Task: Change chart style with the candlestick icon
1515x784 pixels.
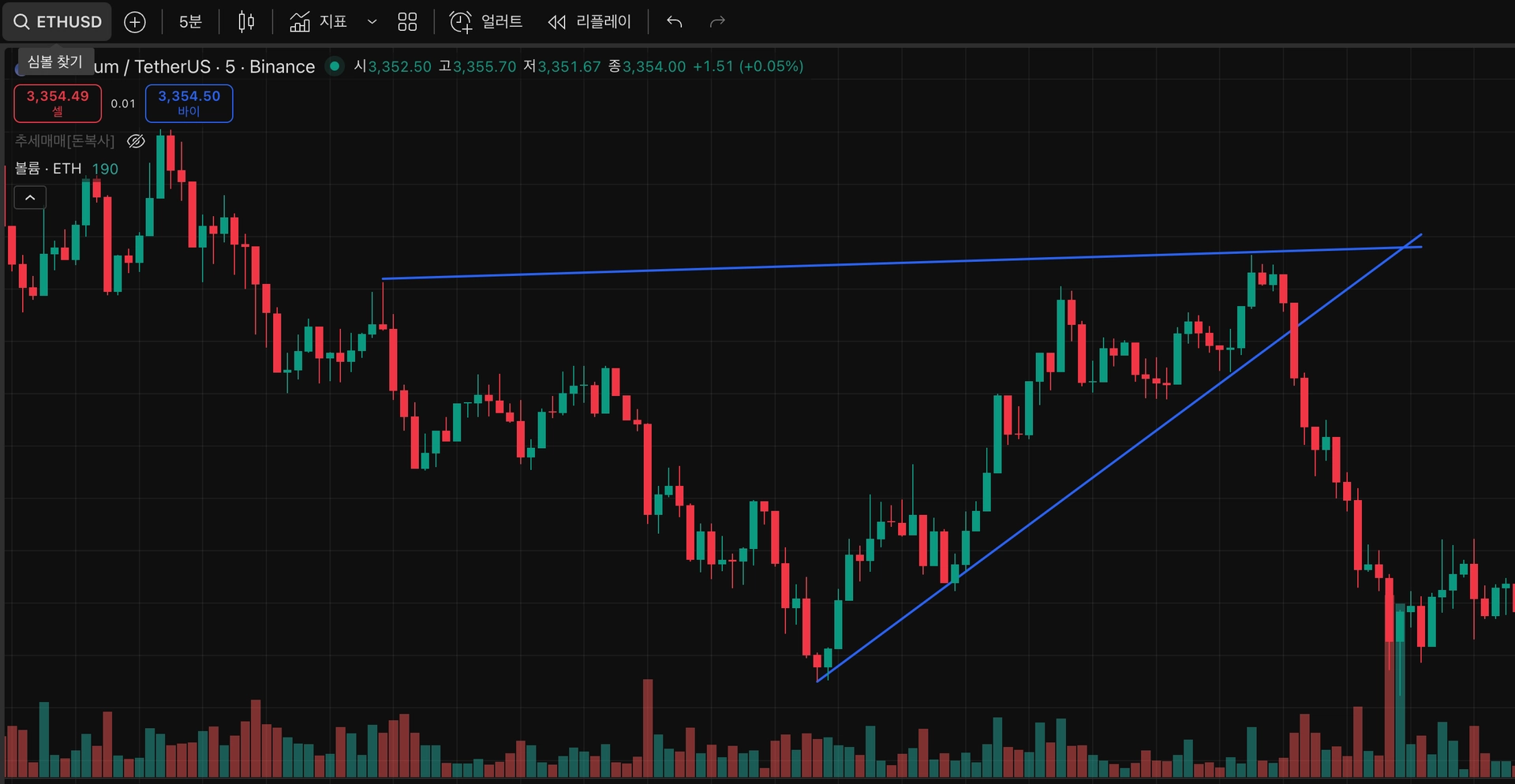Action: point(246,22)
